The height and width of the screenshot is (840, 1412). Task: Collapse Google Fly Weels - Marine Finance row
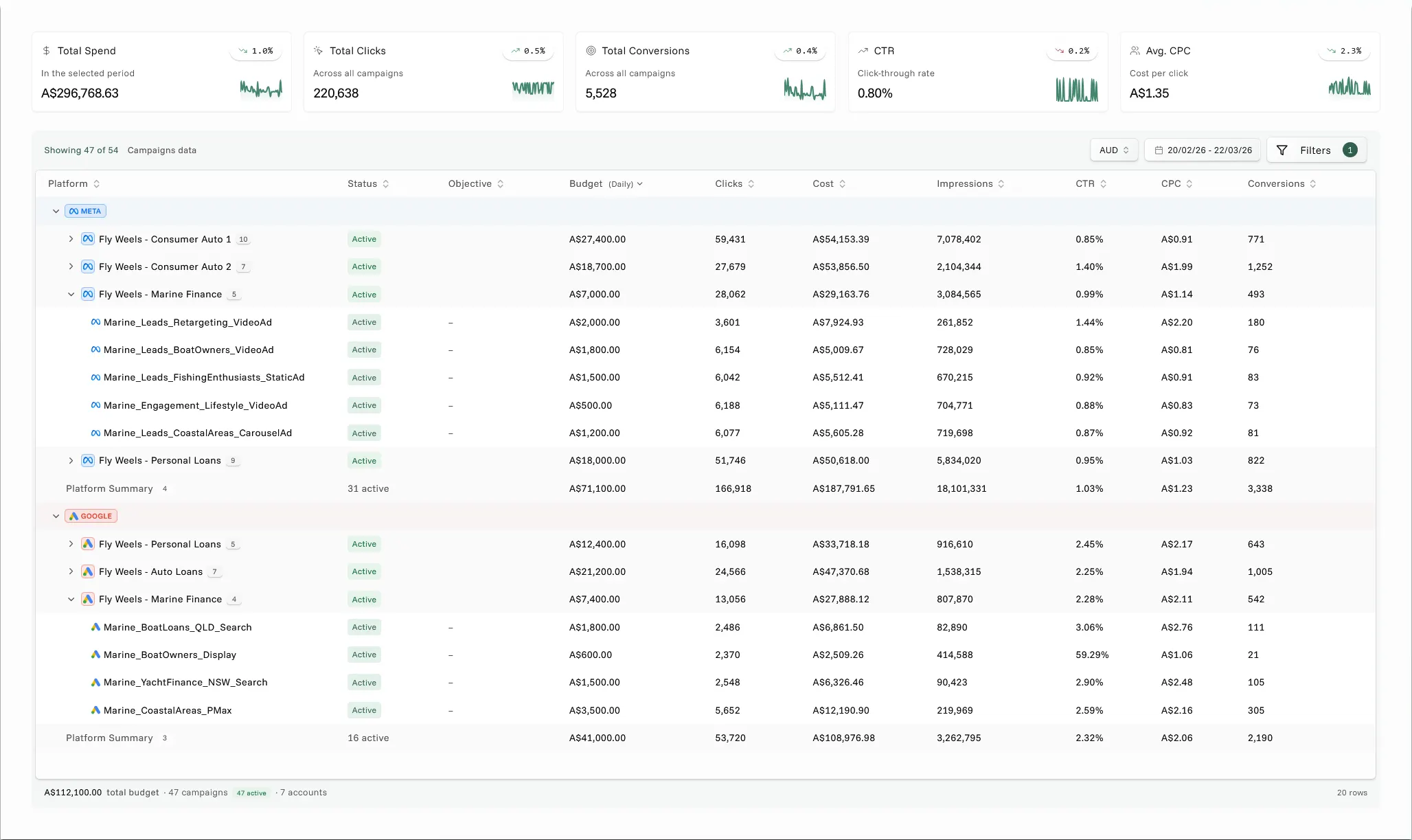pos(71,599)
